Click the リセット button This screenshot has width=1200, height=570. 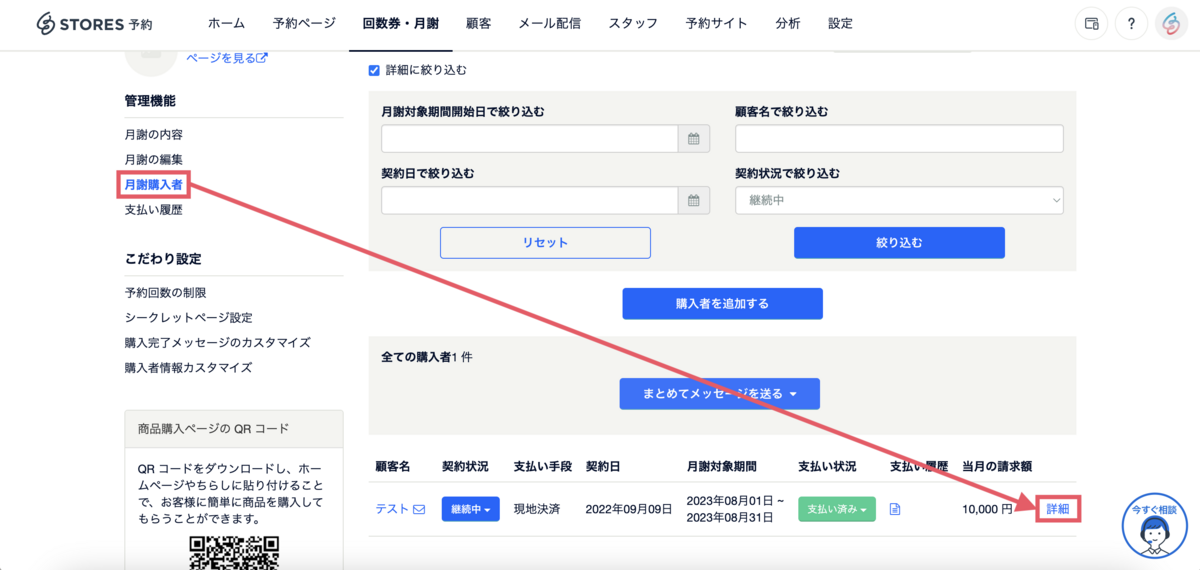[x=545, y=243]
